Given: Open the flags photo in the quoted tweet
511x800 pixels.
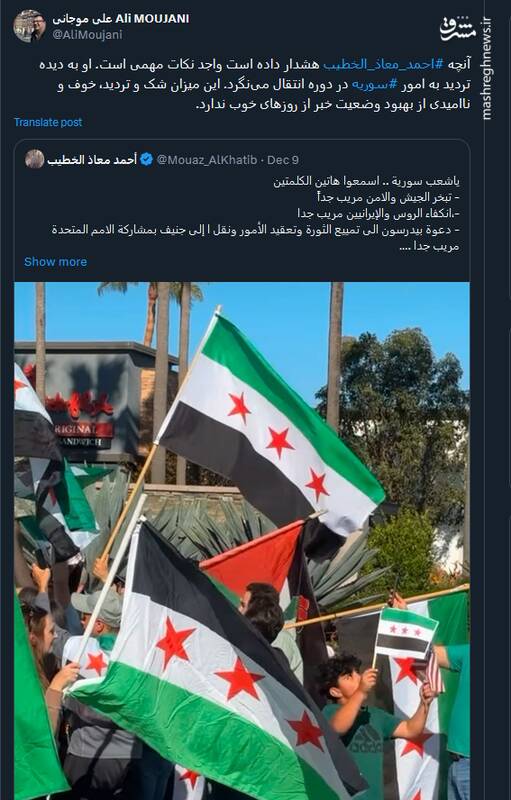Looking at the screenshot, I should [x=242, y=541].
